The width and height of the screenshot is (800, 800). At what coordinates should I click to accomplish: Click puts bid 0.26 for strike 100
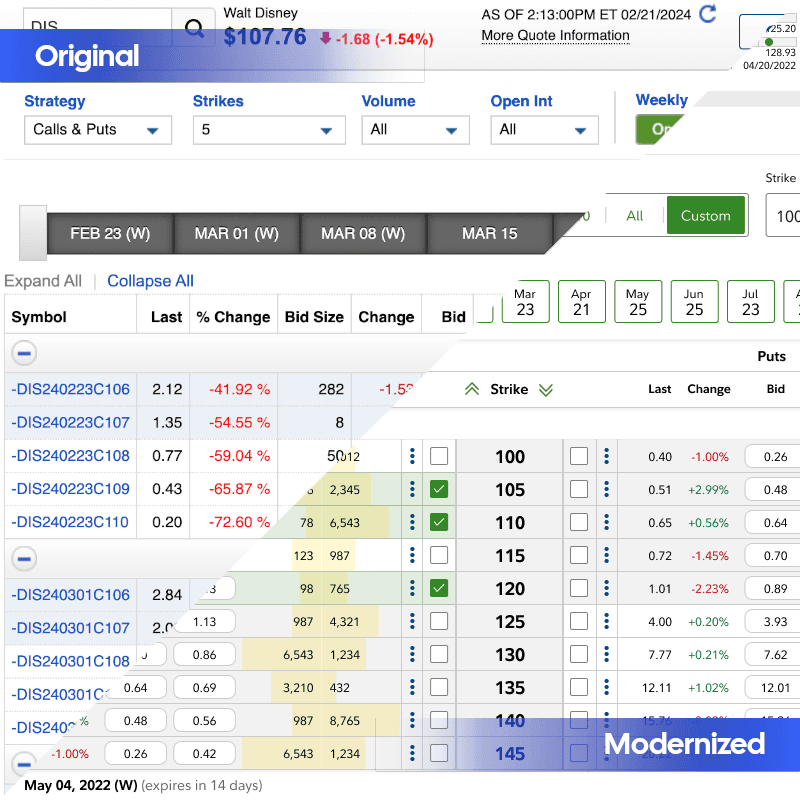[772, 456]
